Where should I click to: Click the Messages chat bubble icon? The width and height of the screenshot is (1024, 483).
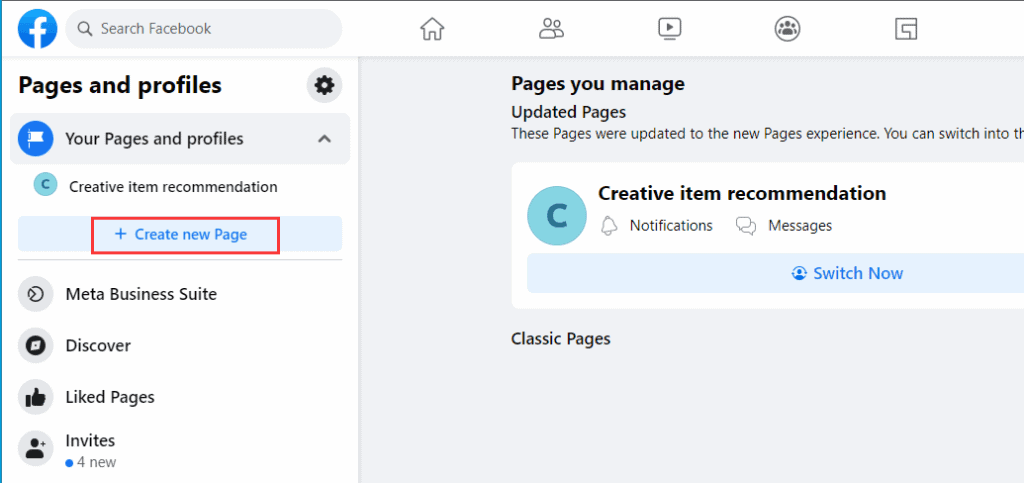click(746, 226)
